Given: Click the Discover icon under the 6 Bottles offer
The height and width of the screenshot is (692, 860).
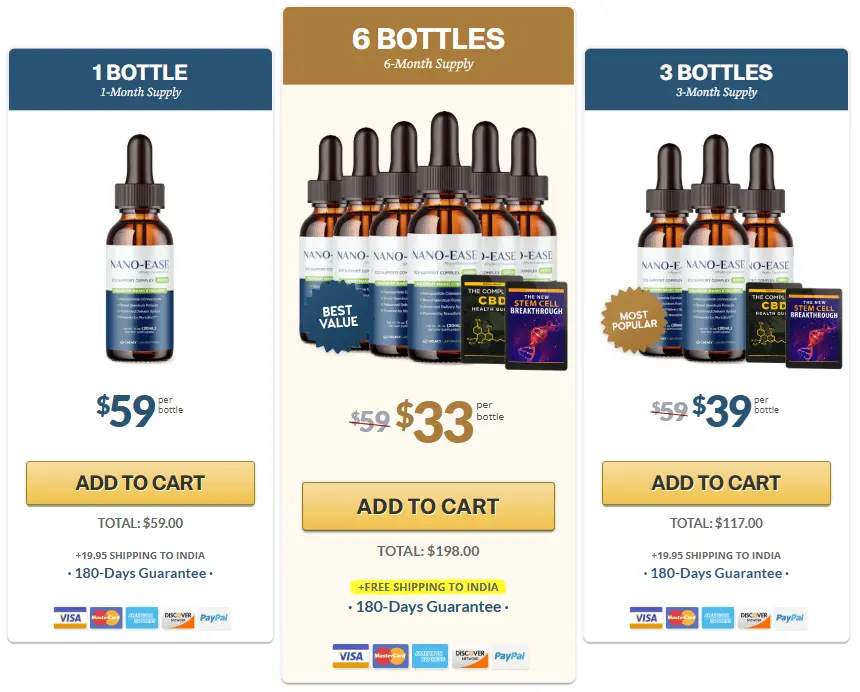Looking at the screenshot, I should click(x=470, y=656).
